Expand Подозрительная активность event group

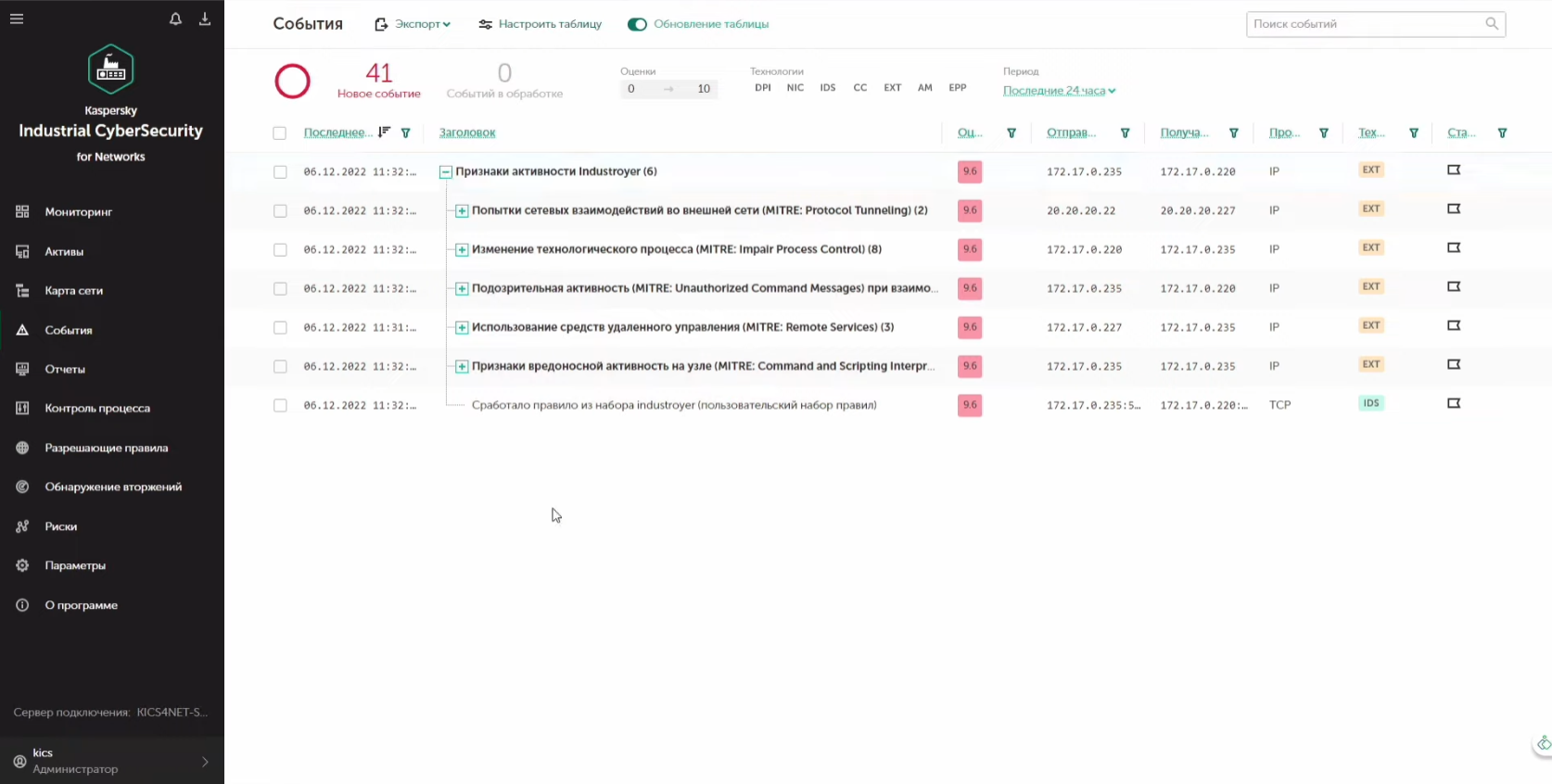[x=462, y=289]
